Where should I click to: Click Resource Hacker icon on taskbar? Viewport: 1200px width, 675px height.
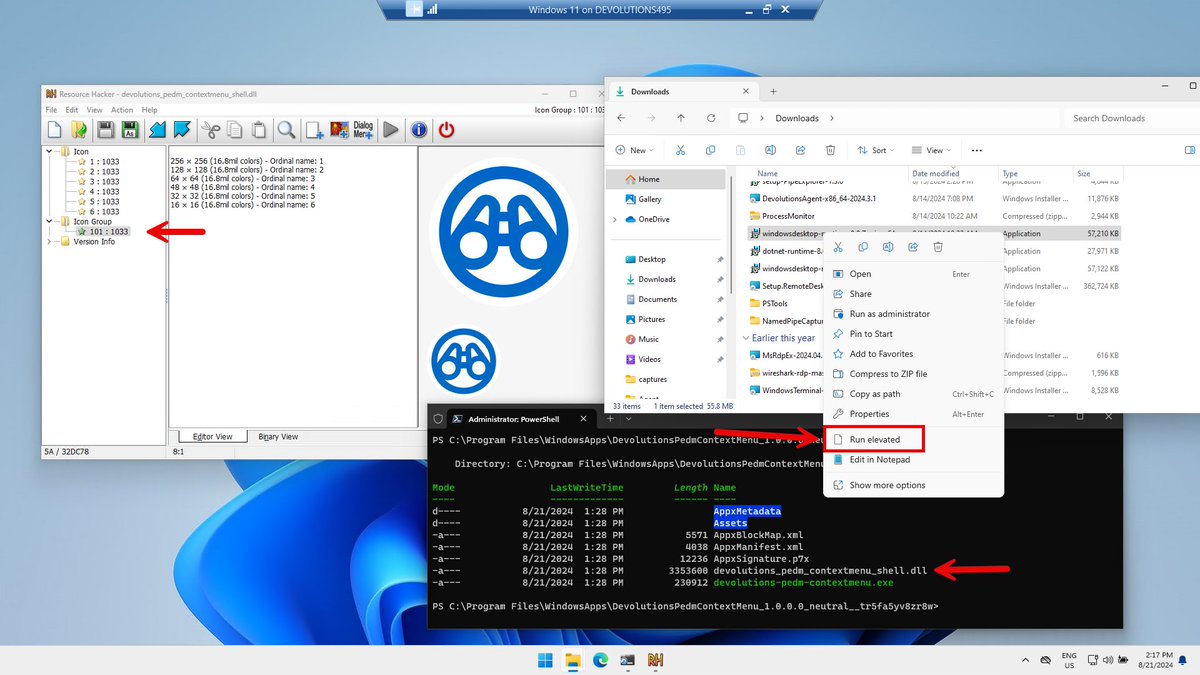coord(657,660)
